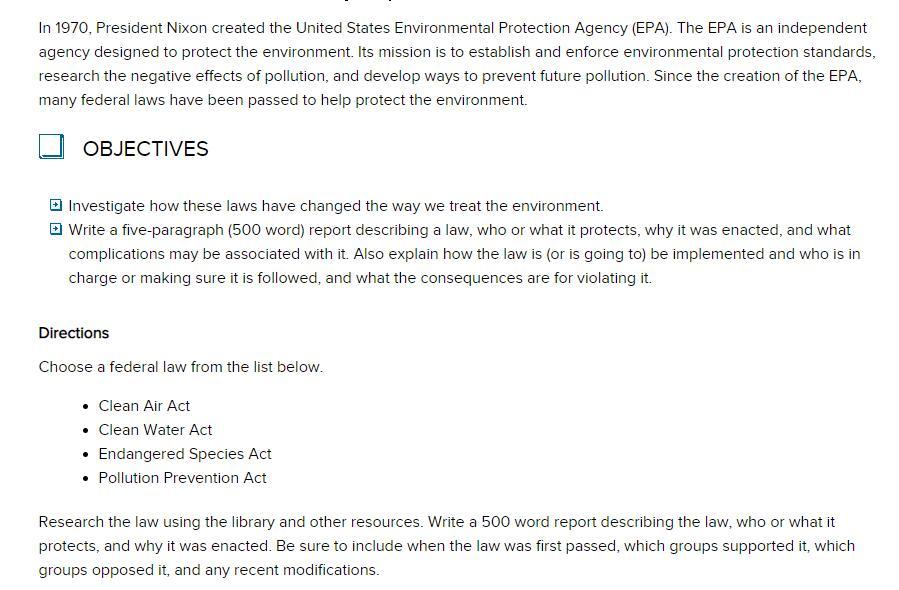Click the year '1970' in the intro
Viewport: 899px width, 590px height.
72,28
